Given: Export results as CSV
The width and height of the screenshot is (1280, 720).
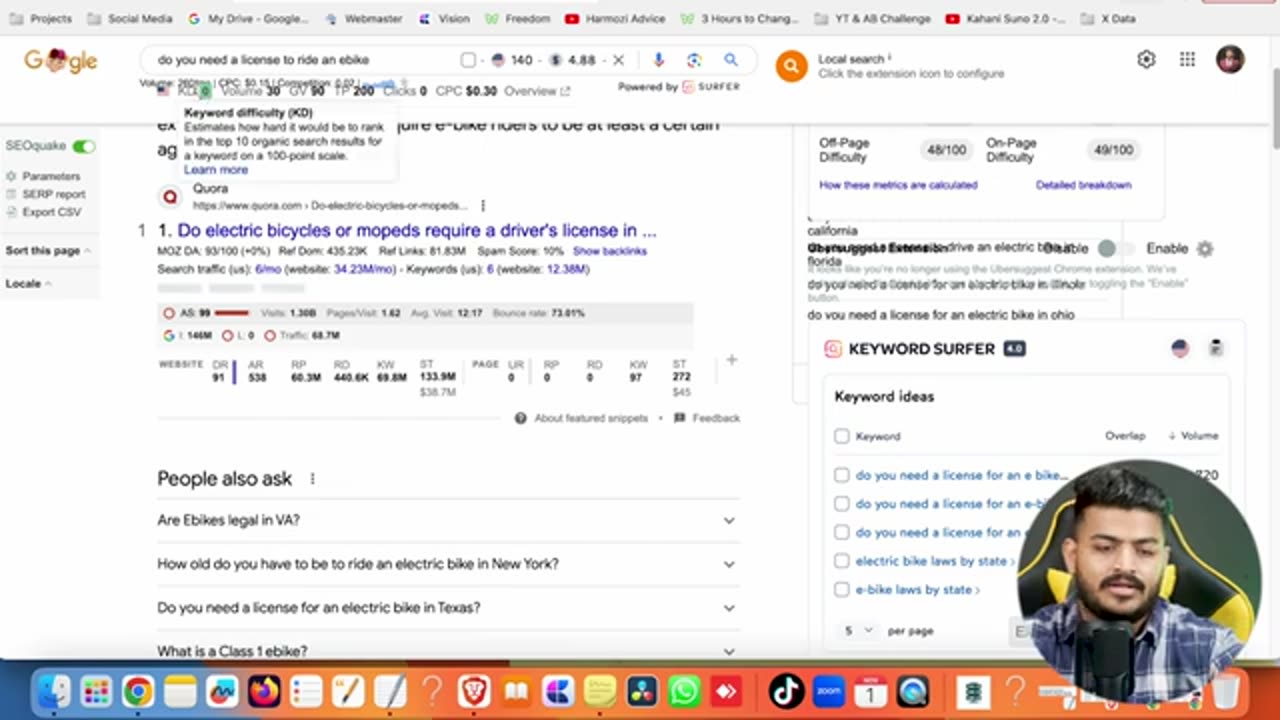Looking at the screenshot, I should pos(44,212).
